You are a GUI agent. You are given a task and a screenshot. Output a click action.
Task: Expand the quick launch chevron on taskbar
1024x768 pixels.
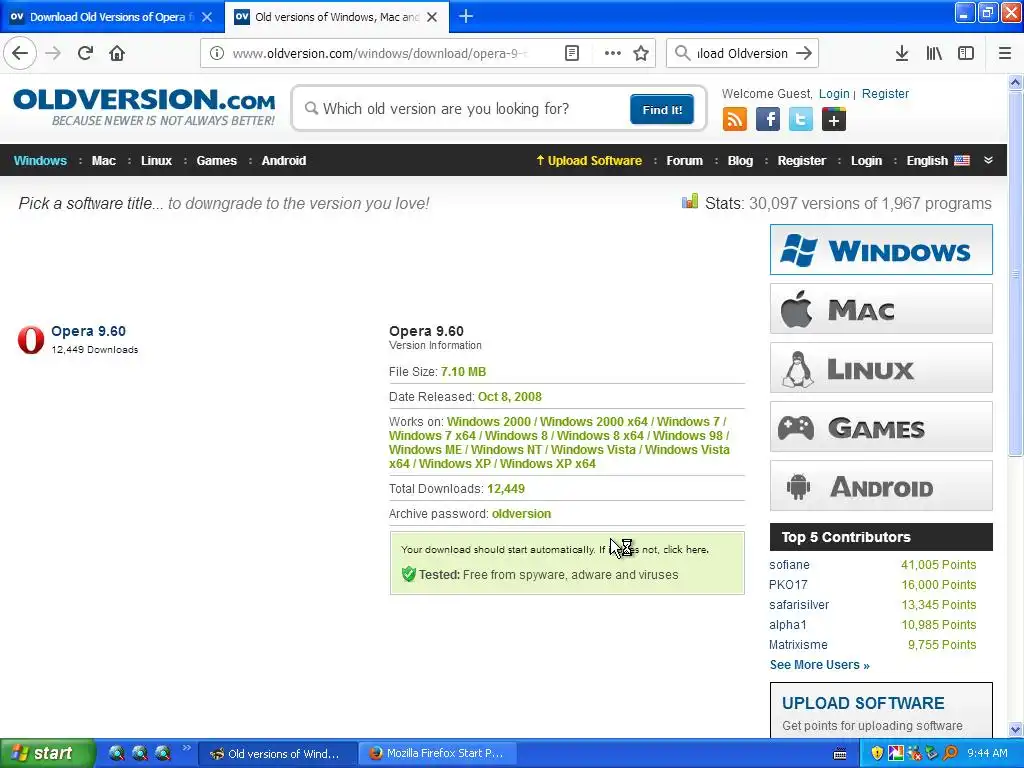tap(187, 748)
